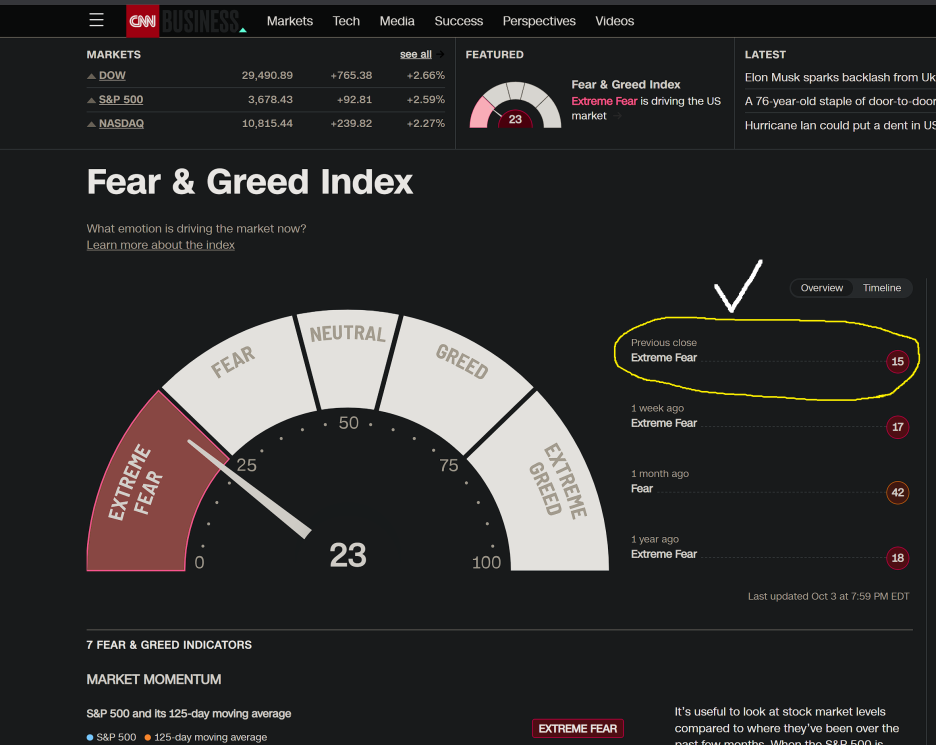
Task: Click the NASDAQ up-arrow indicator
Action: point(91,124)
